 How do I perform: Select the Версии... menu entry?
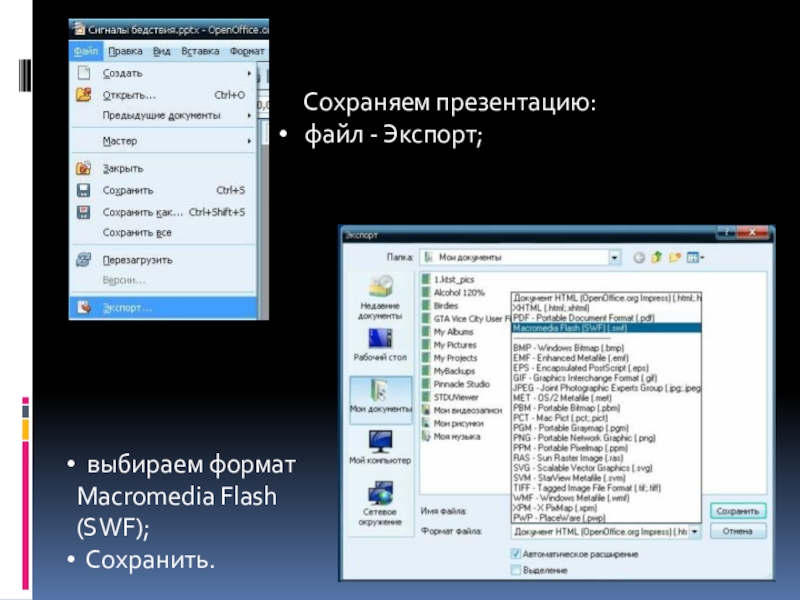pos(124,280)
